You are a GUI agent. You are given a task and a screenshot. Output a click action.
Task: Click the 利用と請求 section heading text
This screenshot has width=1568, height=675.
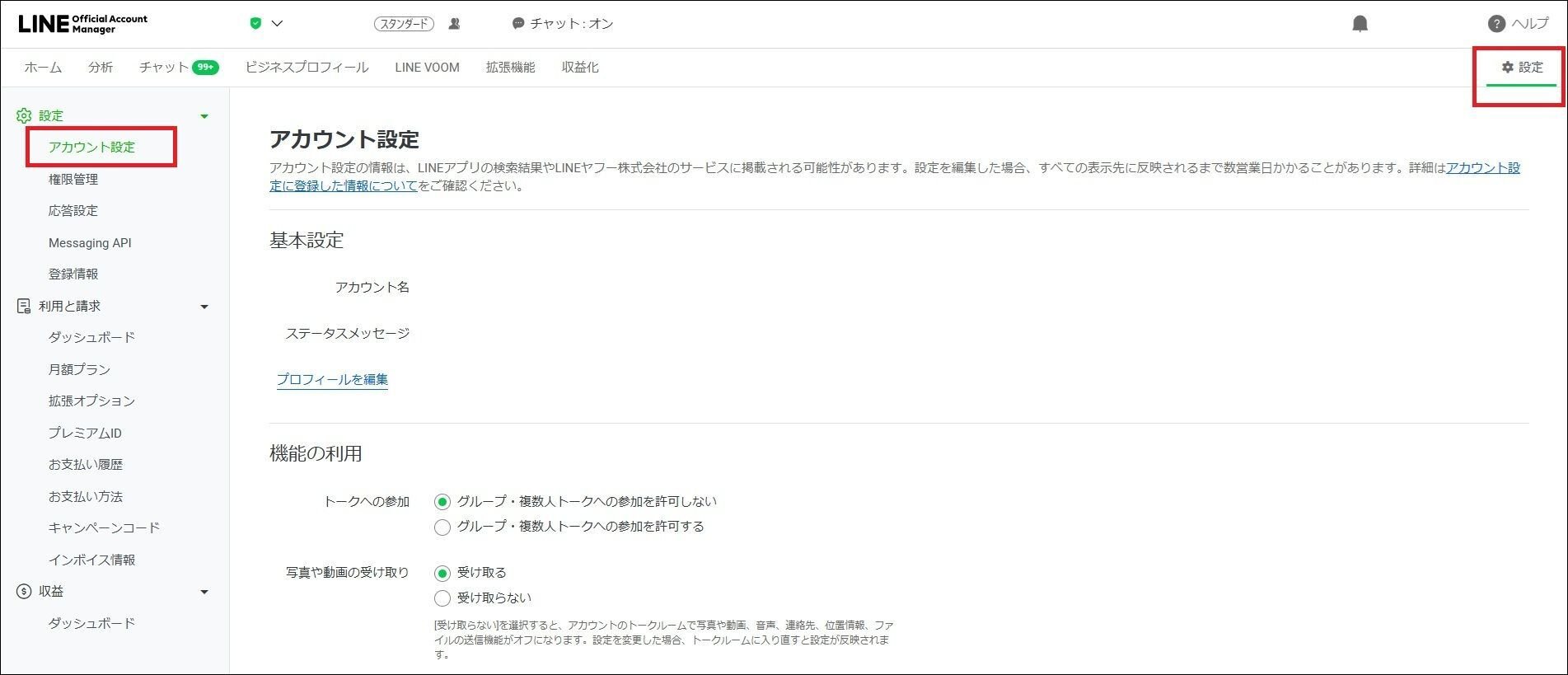(x=69, y=307)
